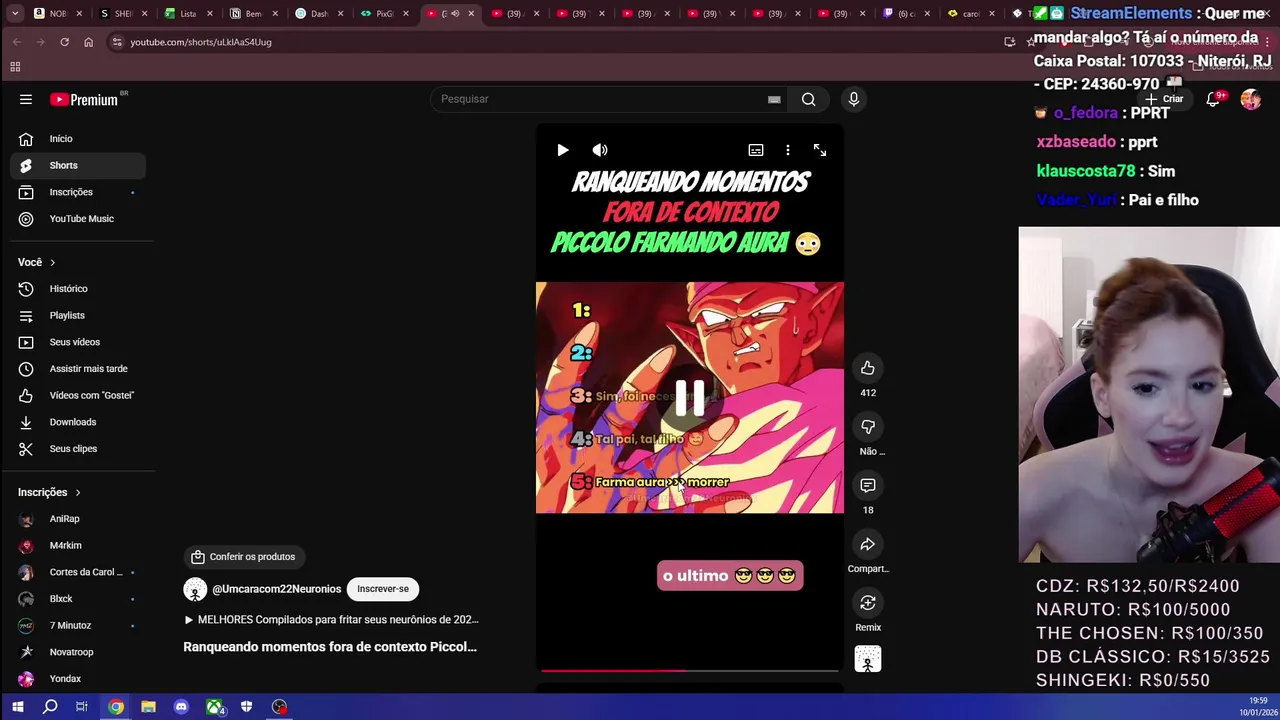Click the Short title Ranqueando momentos
Image resolution: width=1280 pixels, height=720 pixels.
[330, 647]
